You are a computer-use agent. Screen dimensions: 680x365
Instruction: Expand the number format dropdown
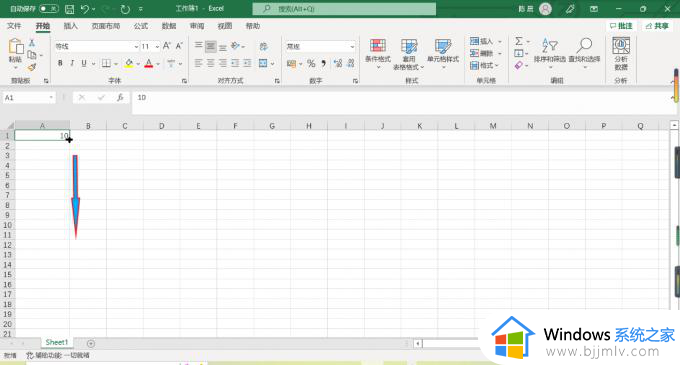coord(352,46)
